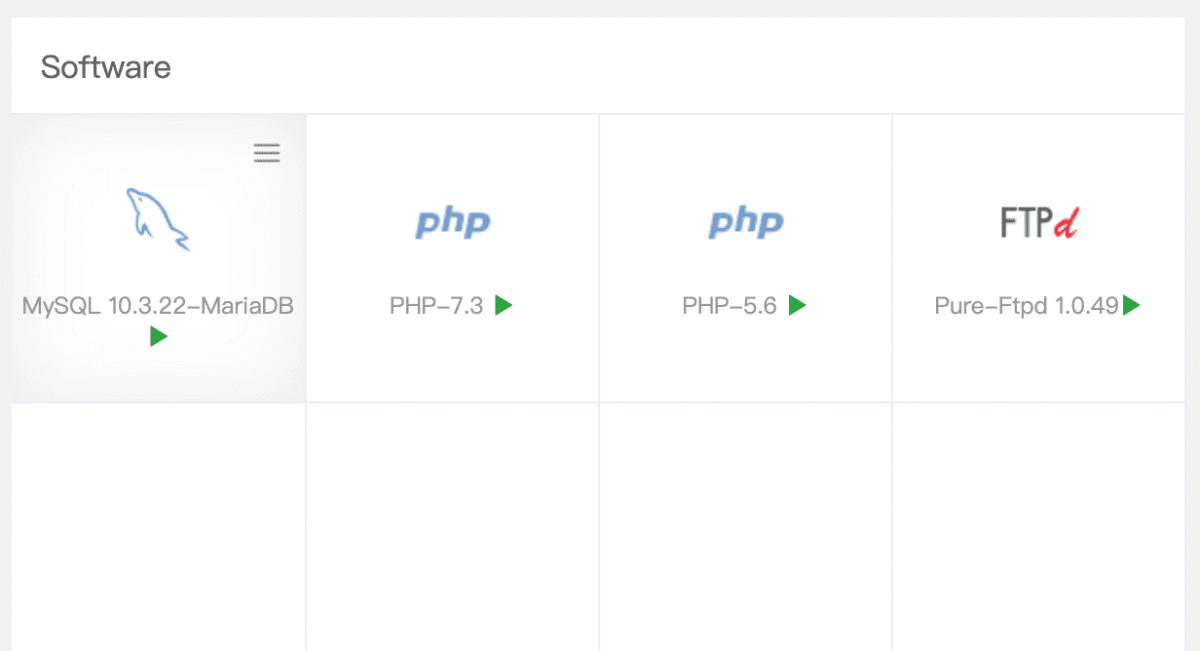This screenshot has height=651, width=1200.
Task: Click the FTPd logo icon
Action: (x=1040, y=222)
